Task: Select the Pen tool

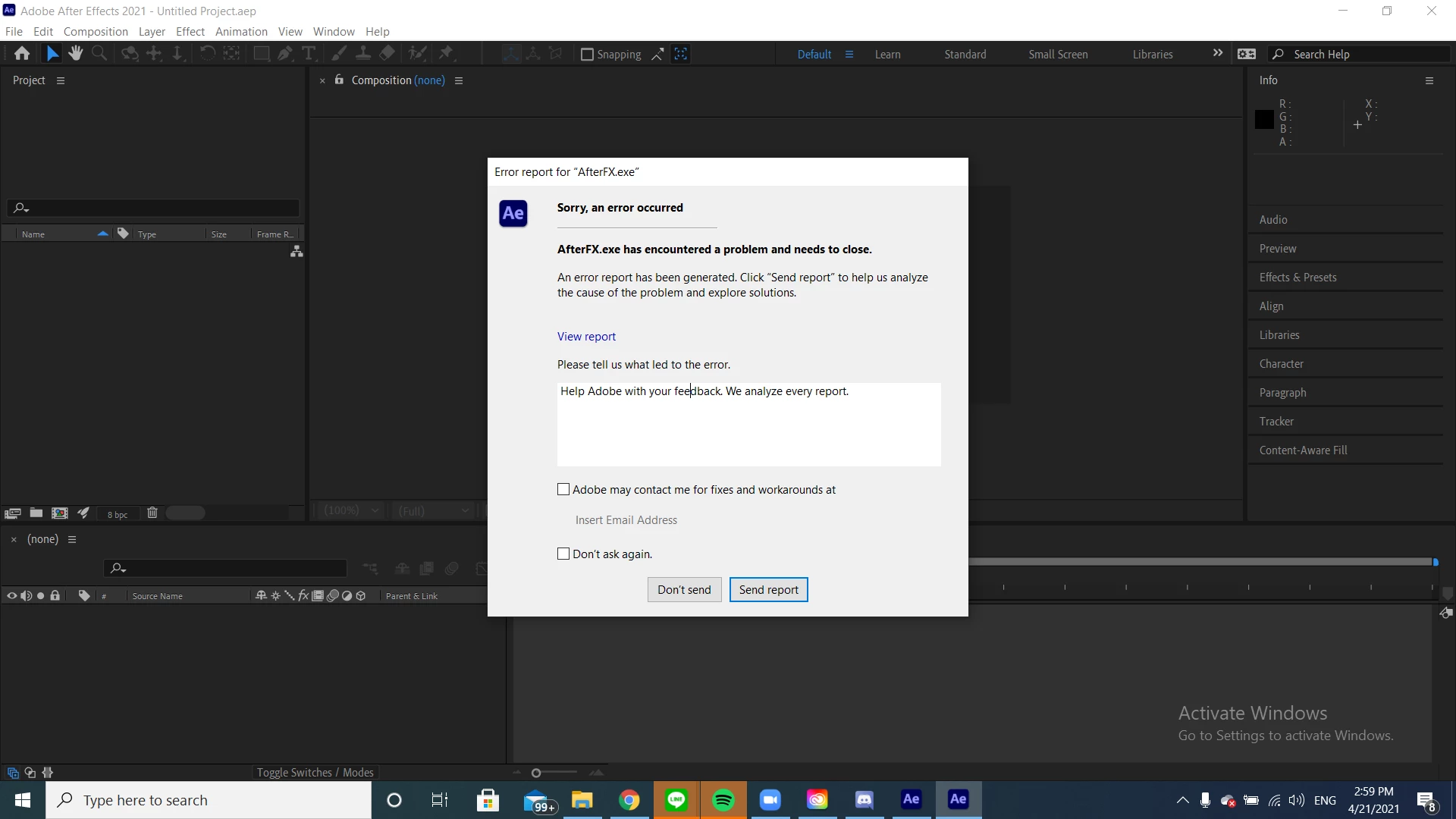Action: 285,53
